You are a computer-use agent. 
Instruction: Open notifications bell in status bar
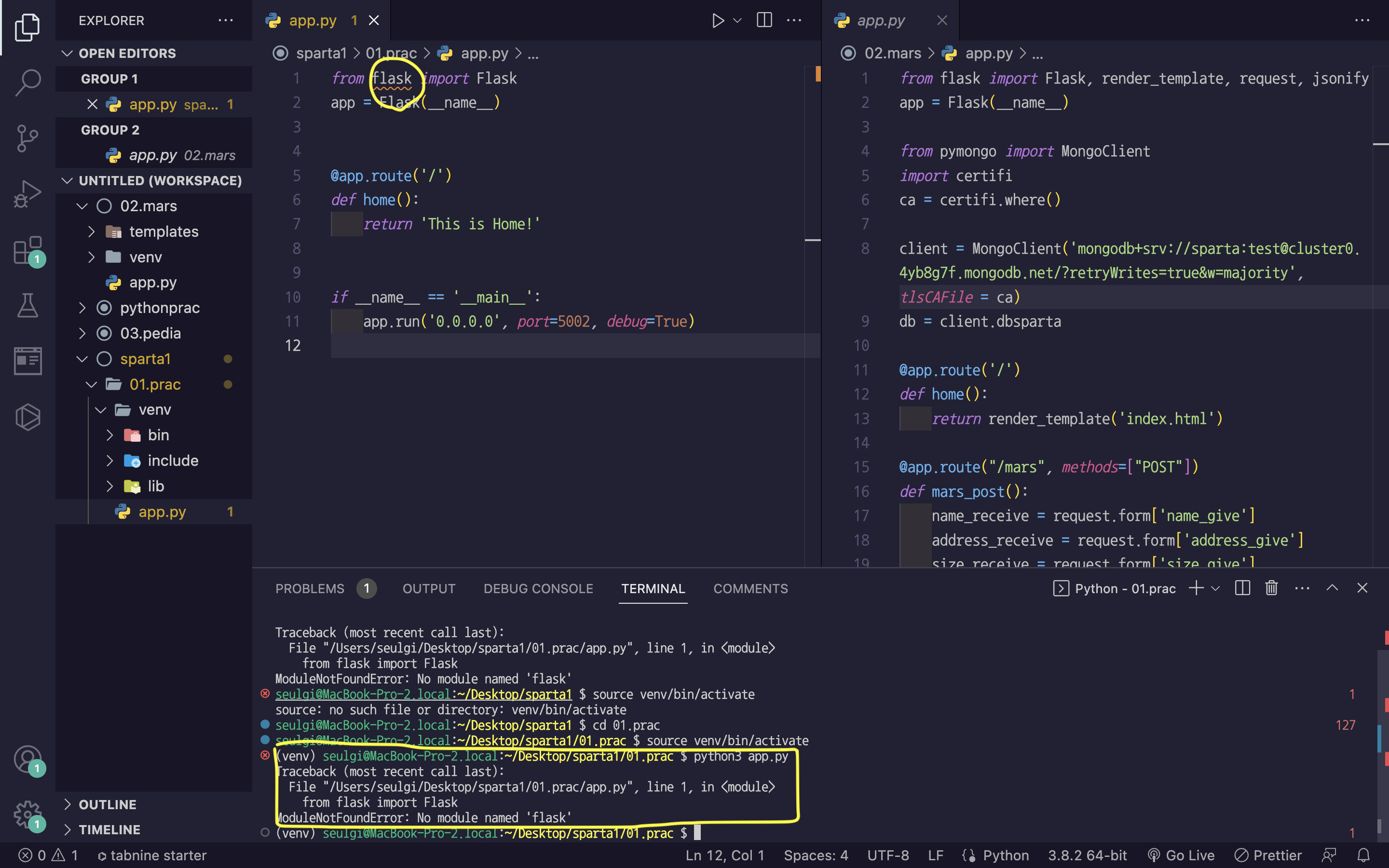[1364, 855]
